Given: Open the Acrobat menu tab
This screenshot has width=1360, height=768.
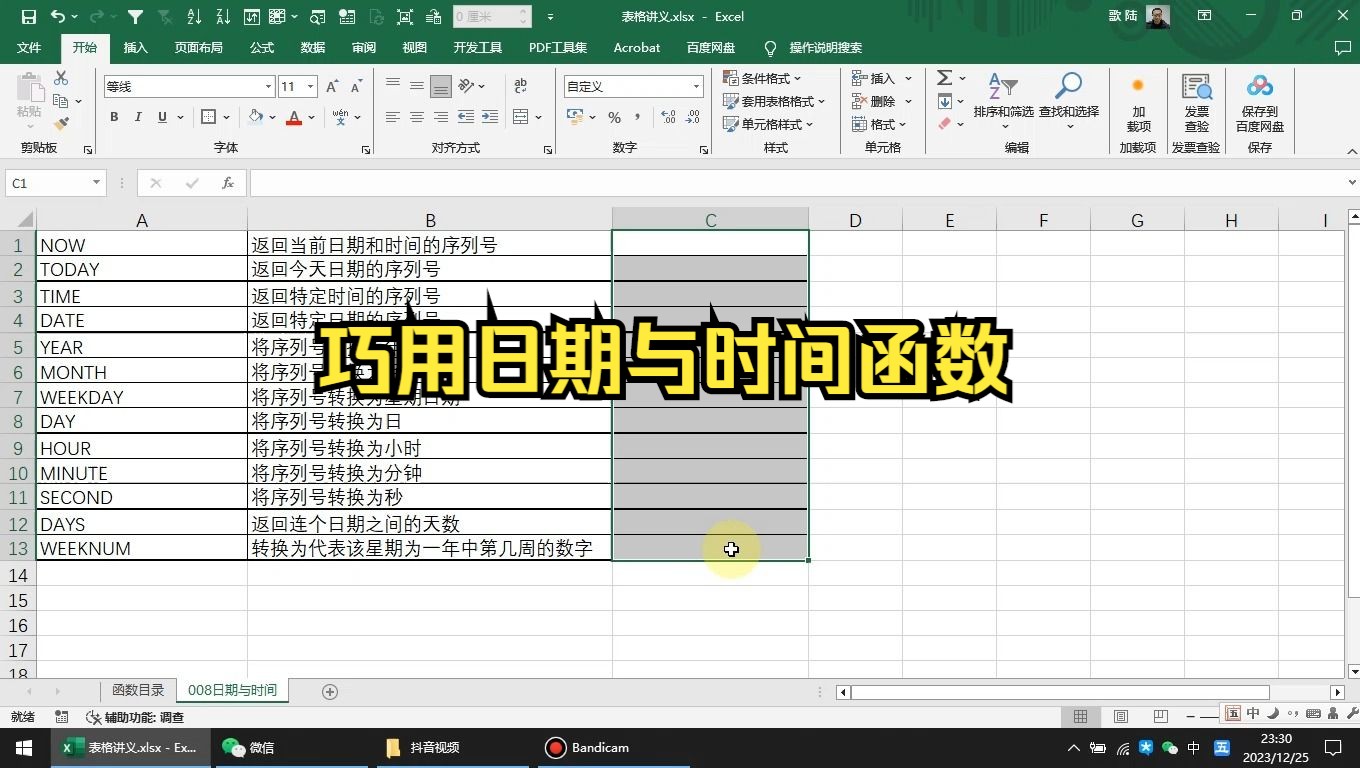Looking at the screenshot, I should tap(636, 47).
